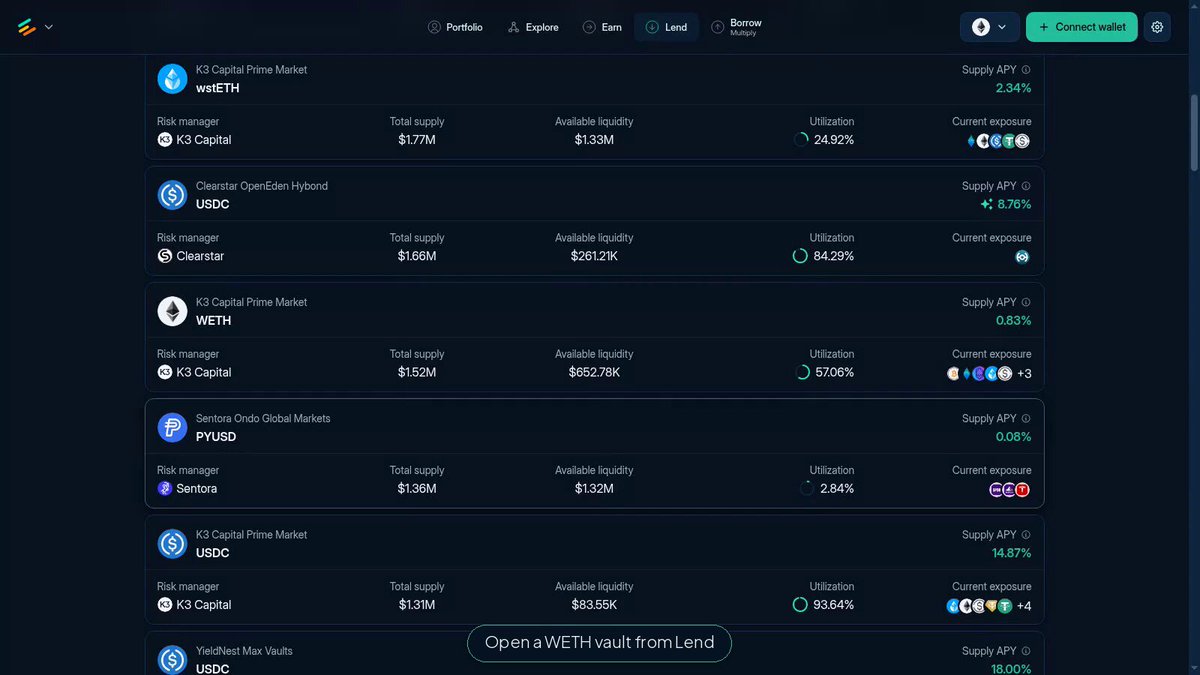Click K3 Capital logo in WETH risk manager
The height and width of the screenshot is (675, 1200).
pos(165,372)
